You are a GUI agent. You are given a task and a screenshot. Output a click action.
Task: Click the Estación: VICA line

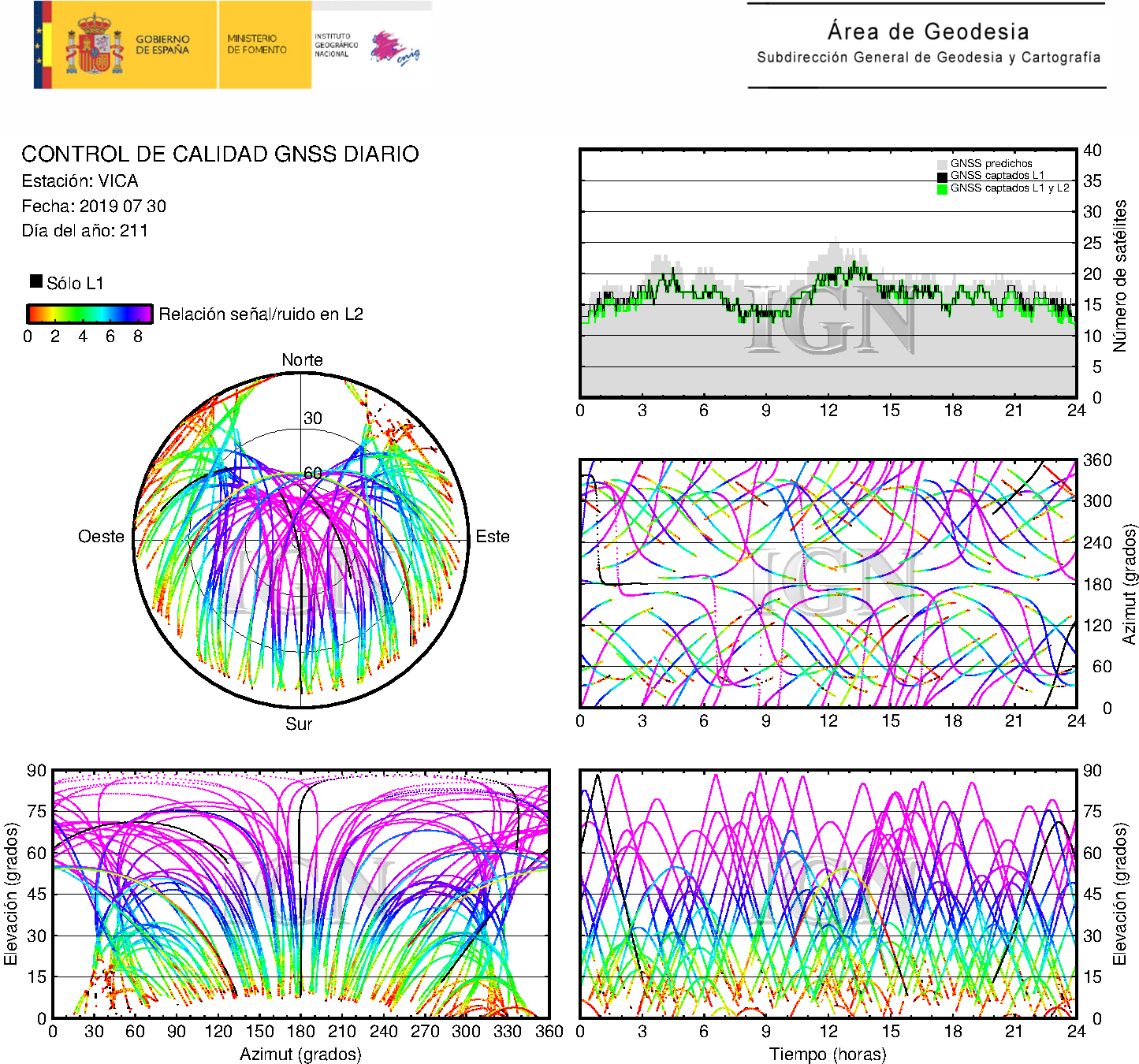pos(80,181)
